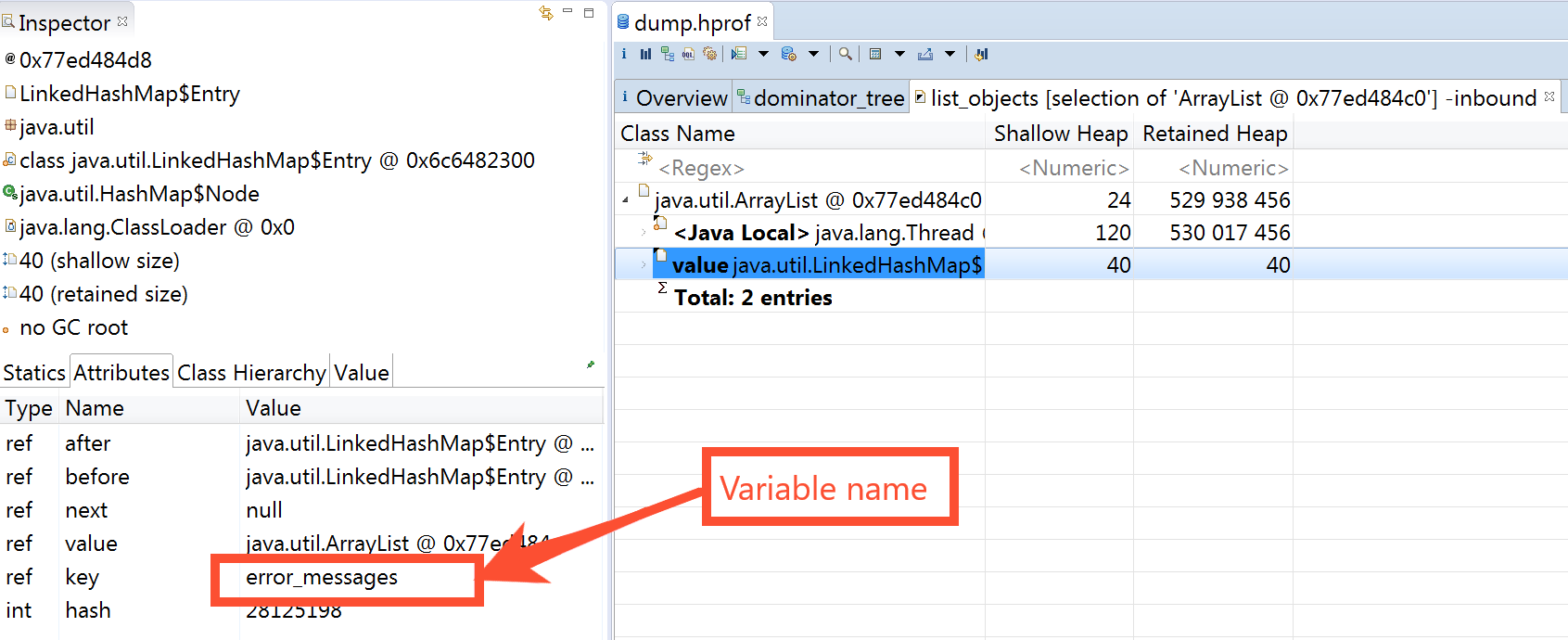Select the 'next' attribute row with null
Viewport: 1568px width, 640px height.
pyautogui.click(x=301, y=510)
